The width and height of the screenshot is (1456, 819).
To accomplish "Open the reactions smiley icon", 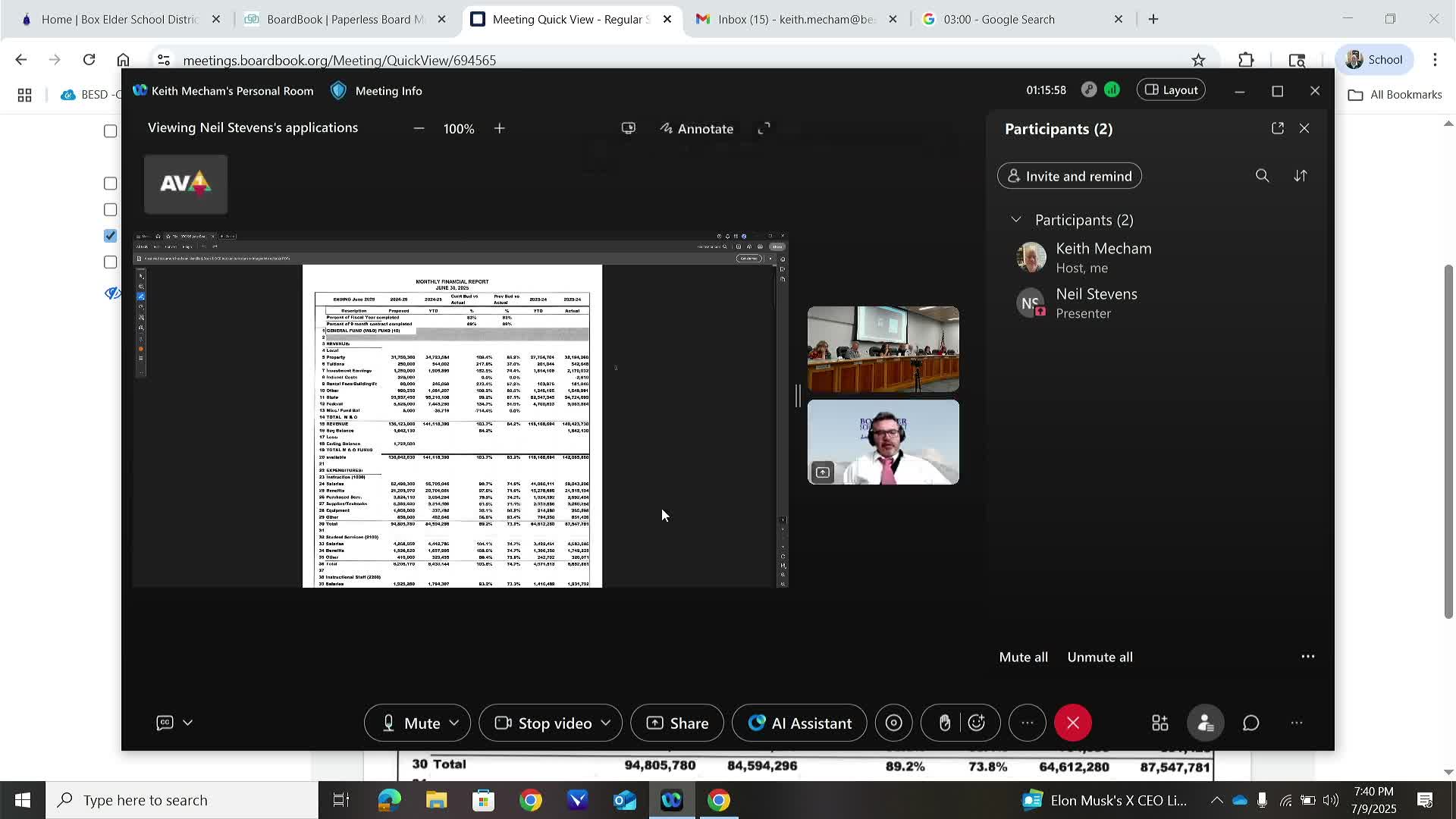I will (977, 723).
